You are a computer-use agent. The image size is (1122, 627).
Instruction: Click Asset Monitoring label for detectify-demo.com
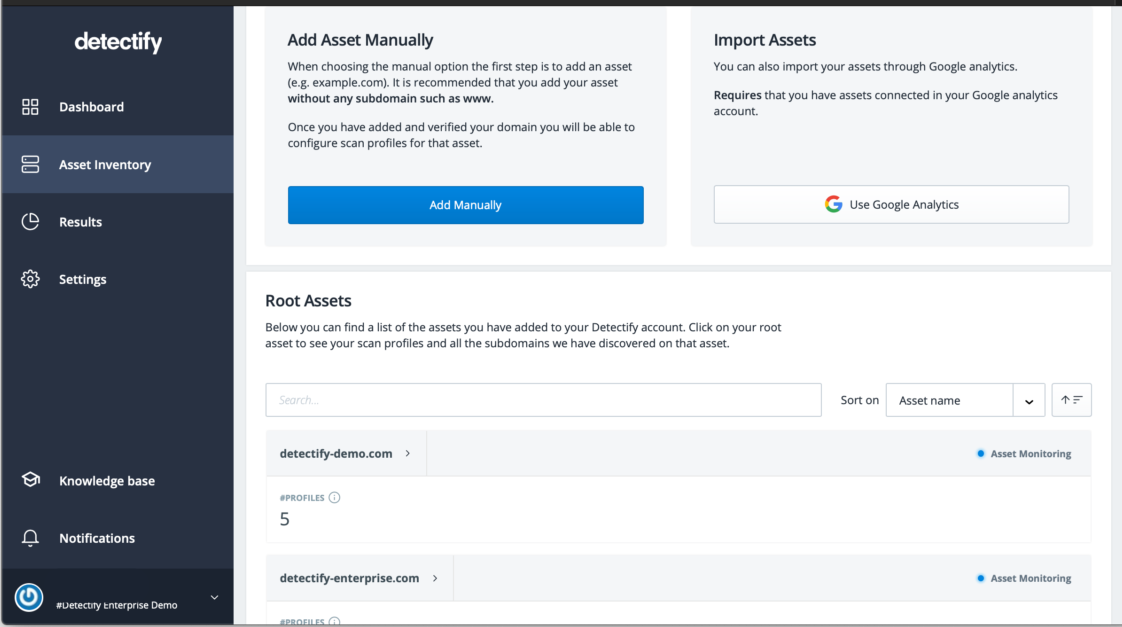coord(1030,454)
